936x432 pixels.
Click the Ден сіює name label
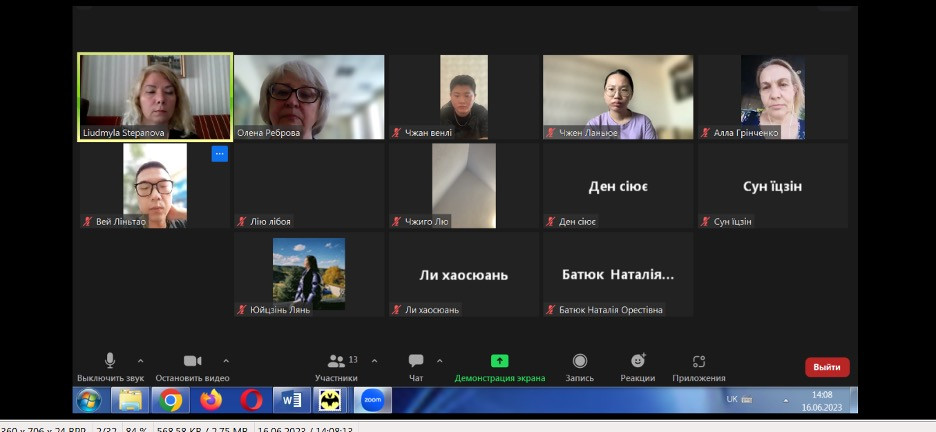pyautogui.click(x=577, y=221)
